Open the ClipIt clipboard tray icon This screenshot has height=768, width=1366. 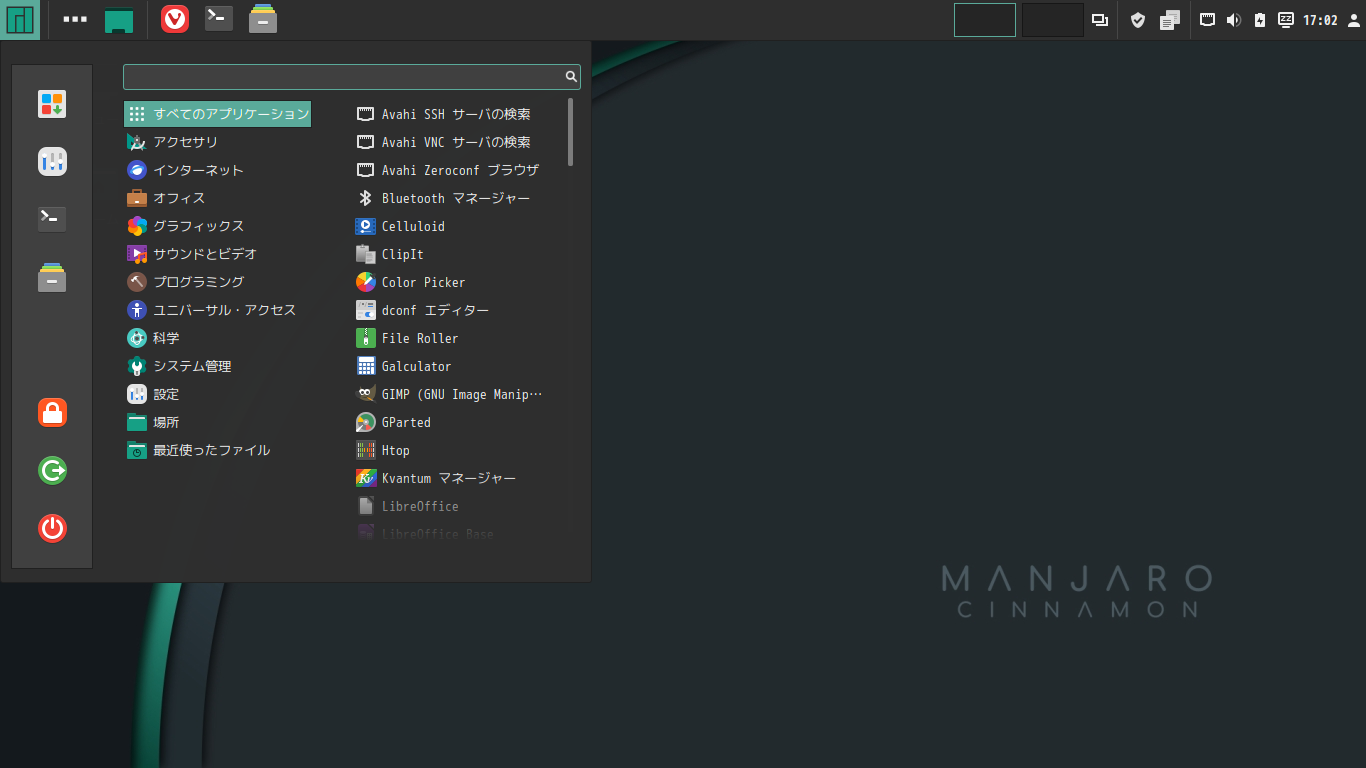(1170, 20)
